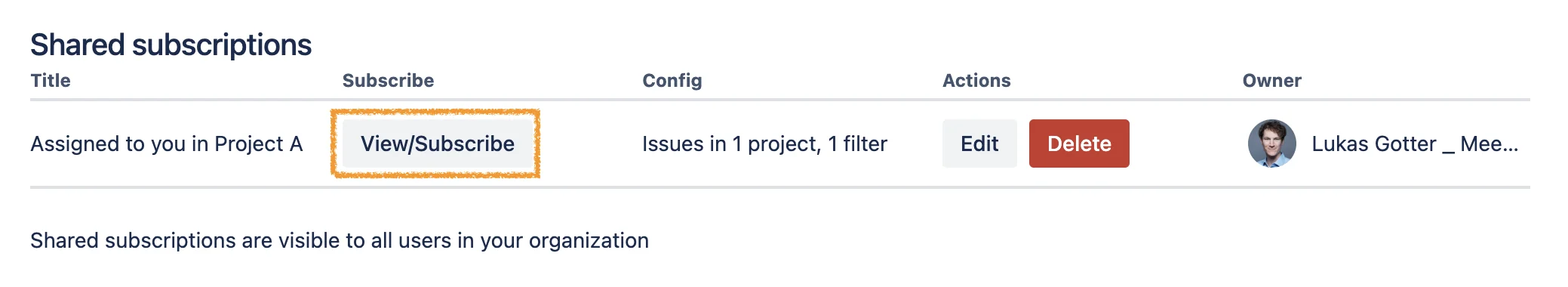Viewport: 1568px width, 287px height.
Task: Click the Owner column header
Action: [1271, 81]
